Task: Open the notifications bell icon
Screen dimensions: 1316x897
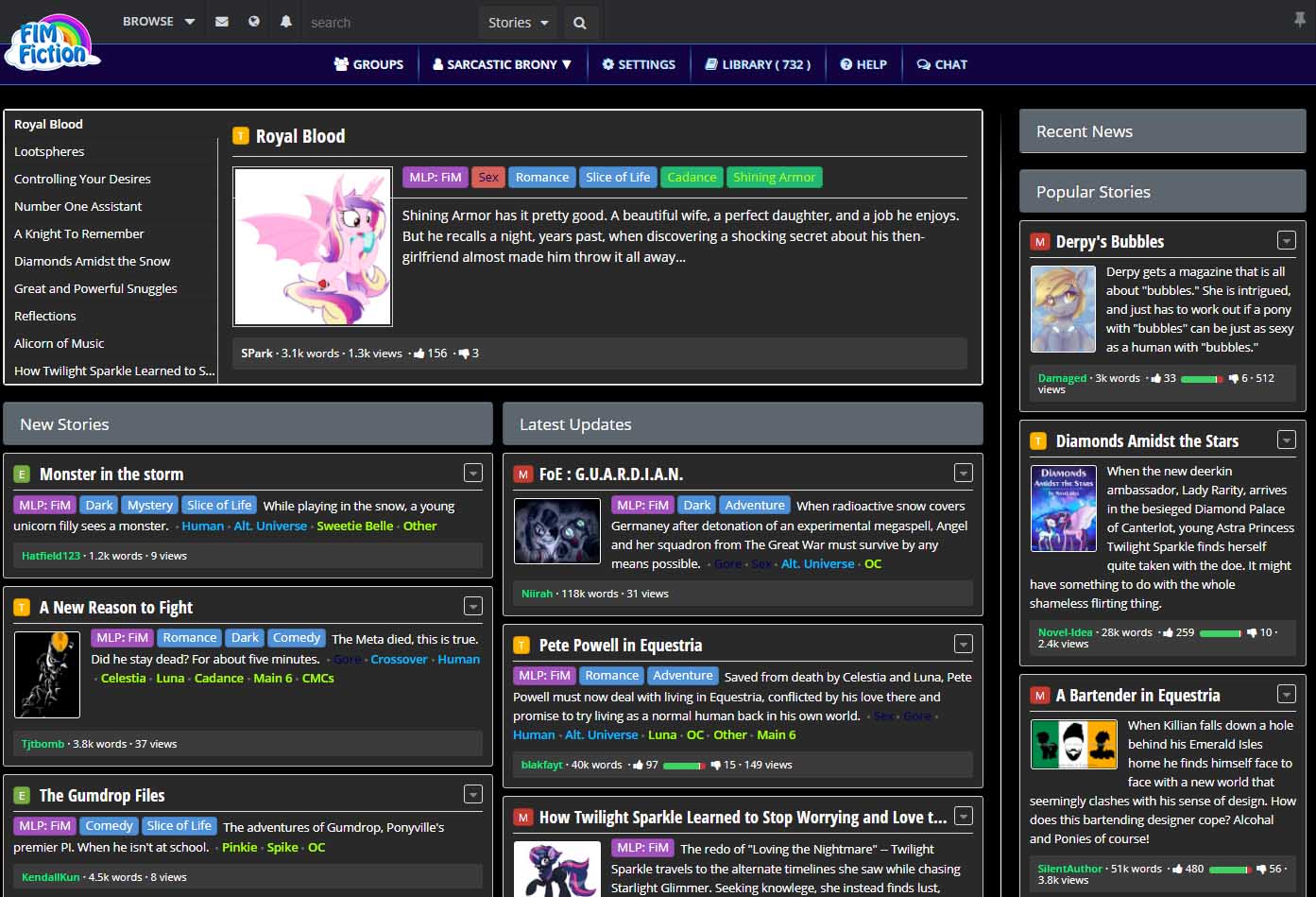Action: coord(286,21)
